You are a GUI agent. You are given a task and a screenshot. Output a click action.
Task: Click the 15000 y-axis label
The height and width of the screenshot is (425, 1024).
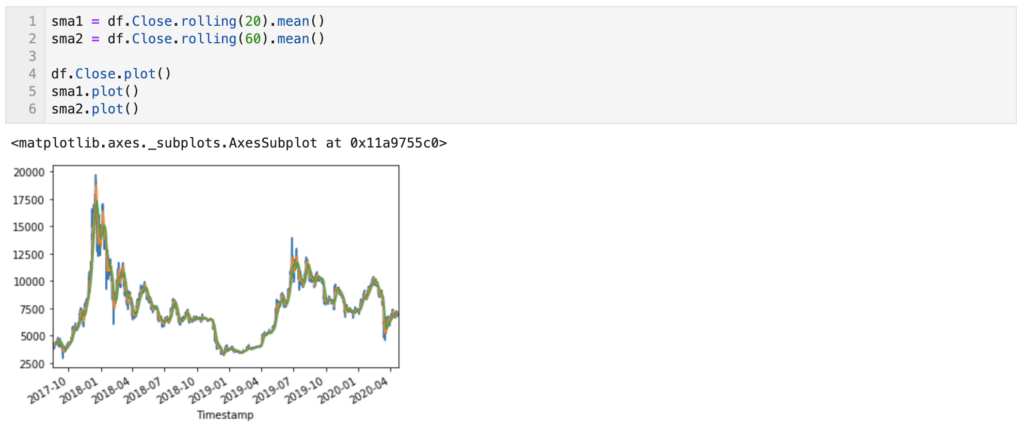[x=30, y=227]
